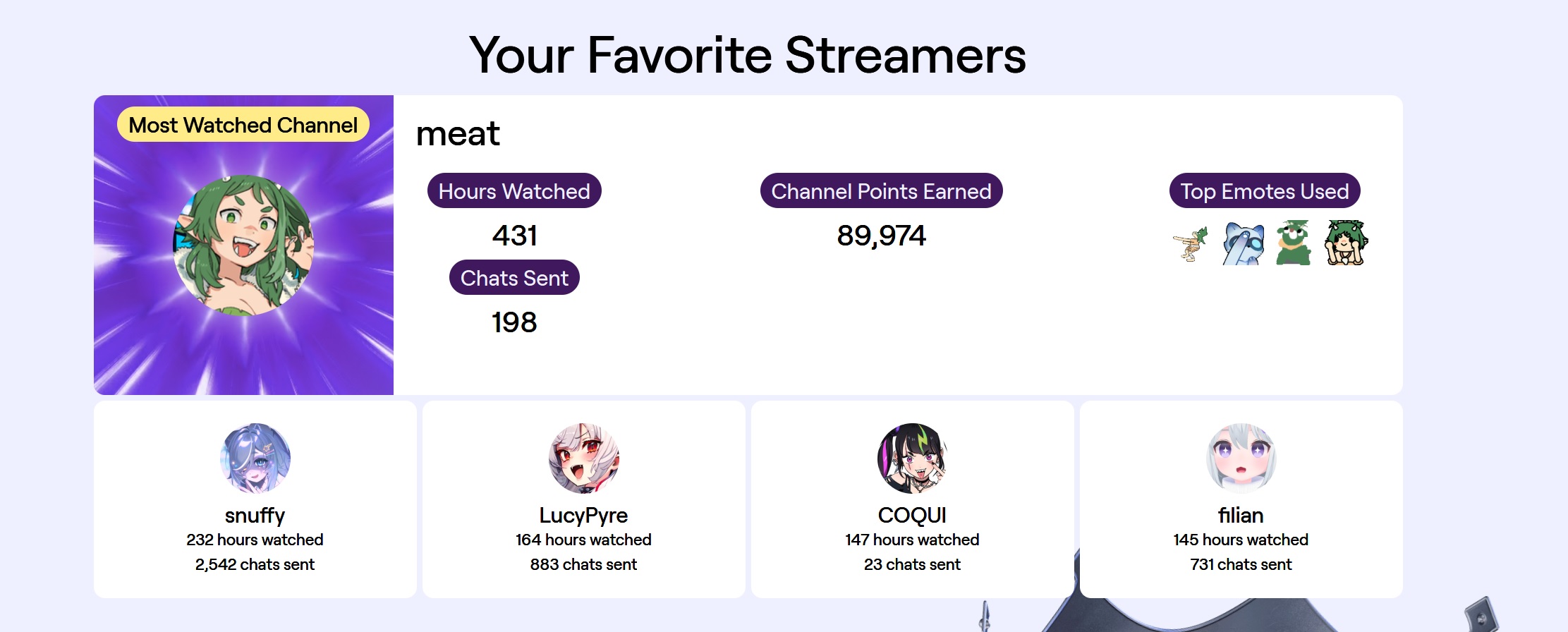Open snuffy's profile picture
1568x632 pixels.
(x=255, y=458)
